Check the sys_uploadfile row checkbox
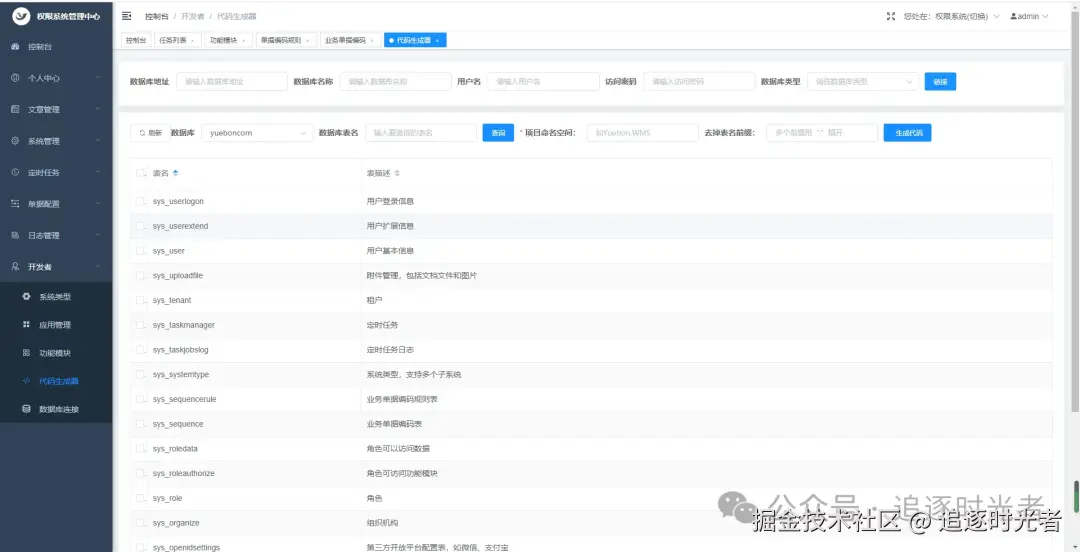The image size is (1080, 552). [141, 276]
